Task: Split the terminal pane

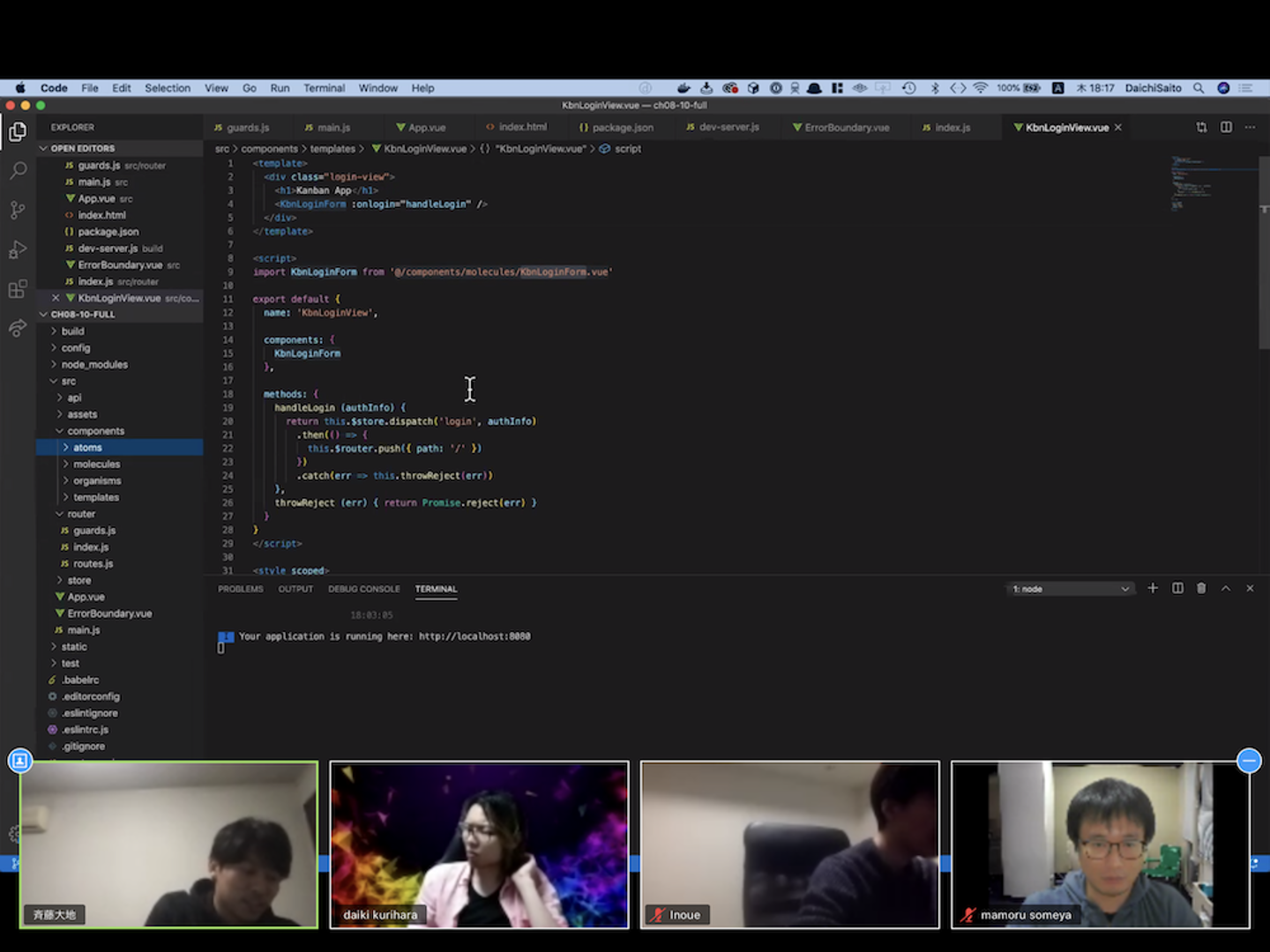Action: click(1177, 588)
